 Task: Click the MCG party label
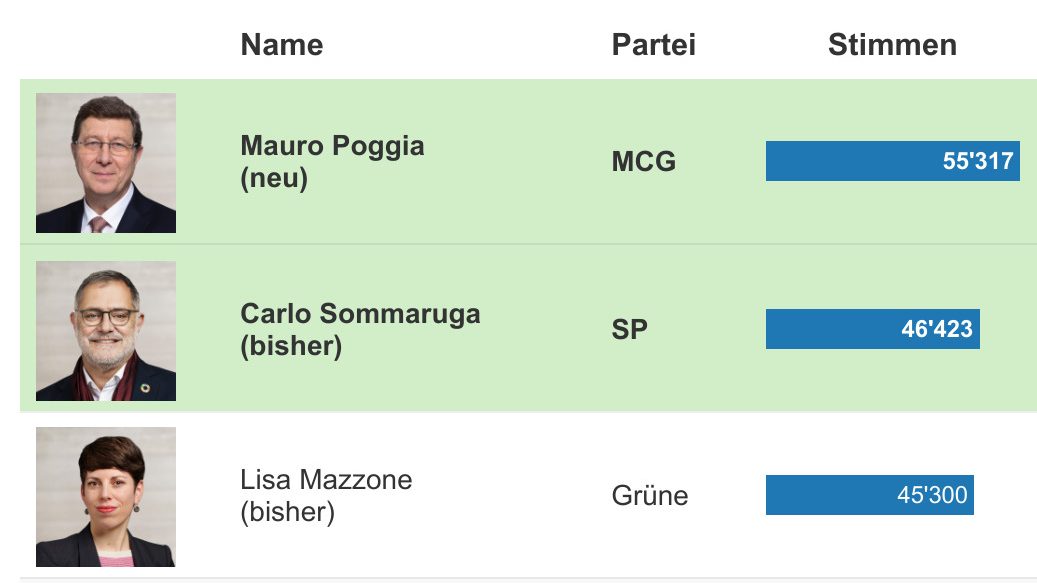click(x=644, y=162)
